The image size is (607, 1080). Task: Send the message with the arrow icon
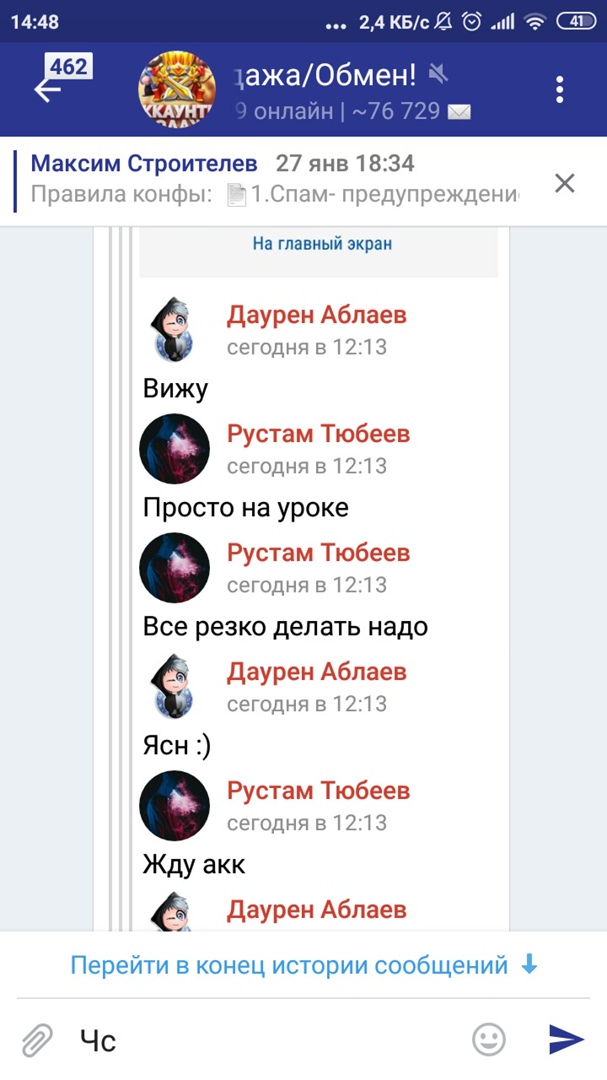point(566,1039)
